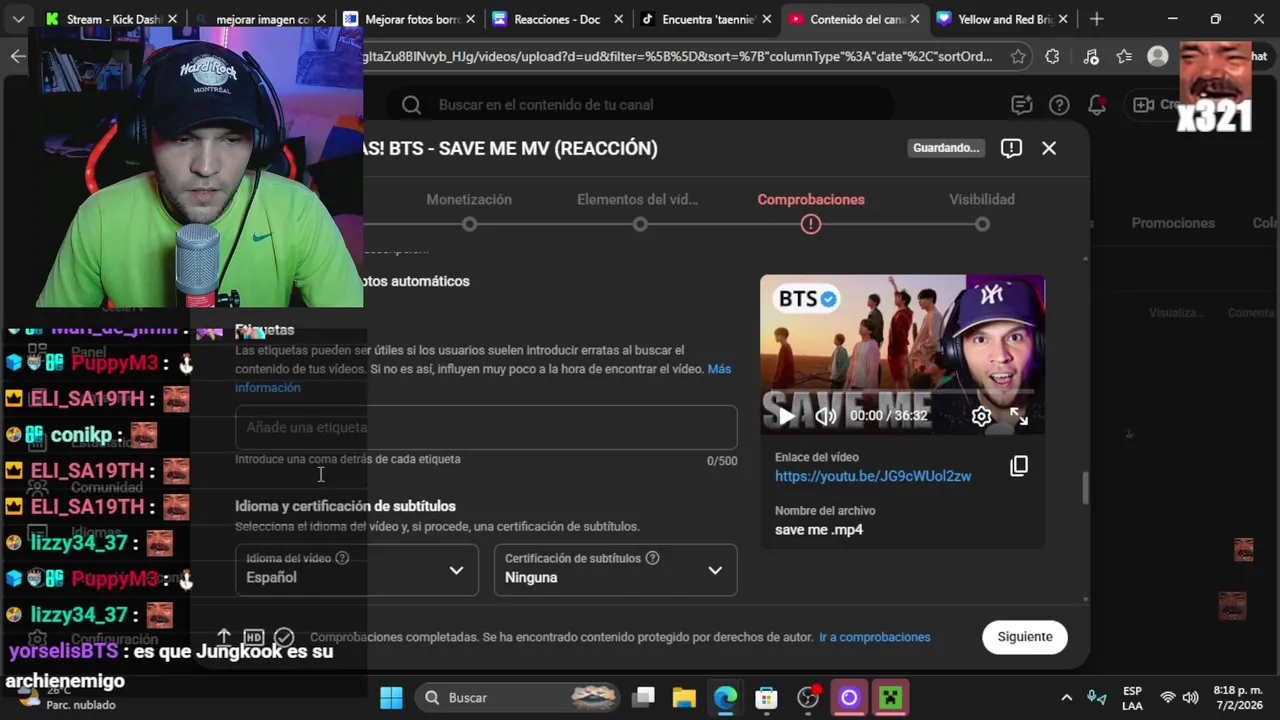
Task: Open the browser profile avatar
Action: [x=1158, y=57]
